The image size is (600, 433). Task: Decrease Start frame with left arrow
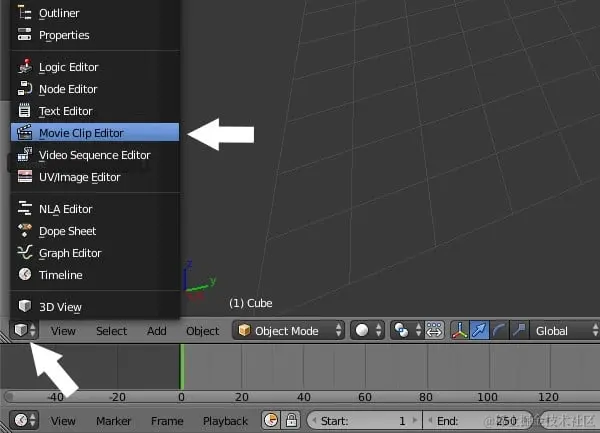[x=314, y=420]
